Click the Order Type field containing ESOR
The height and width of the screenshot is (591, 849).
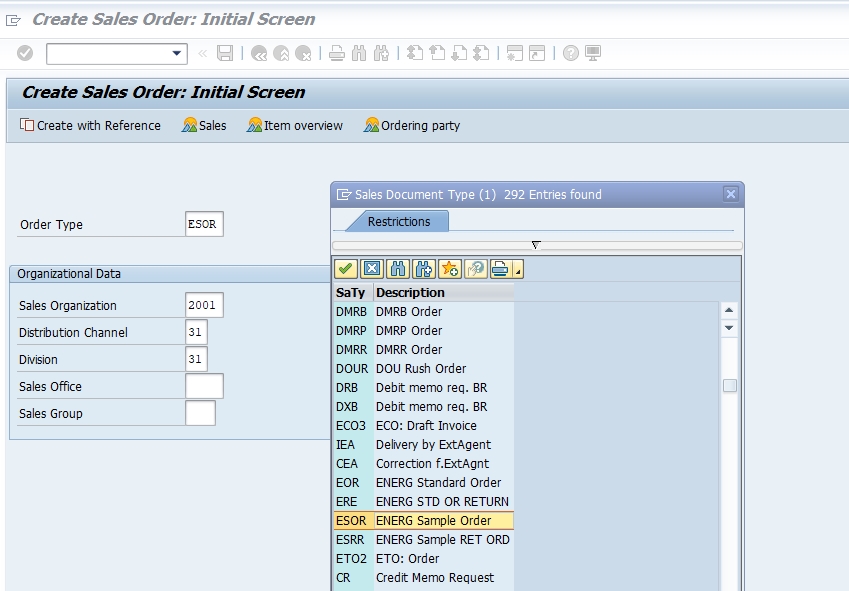pos(204,224)
